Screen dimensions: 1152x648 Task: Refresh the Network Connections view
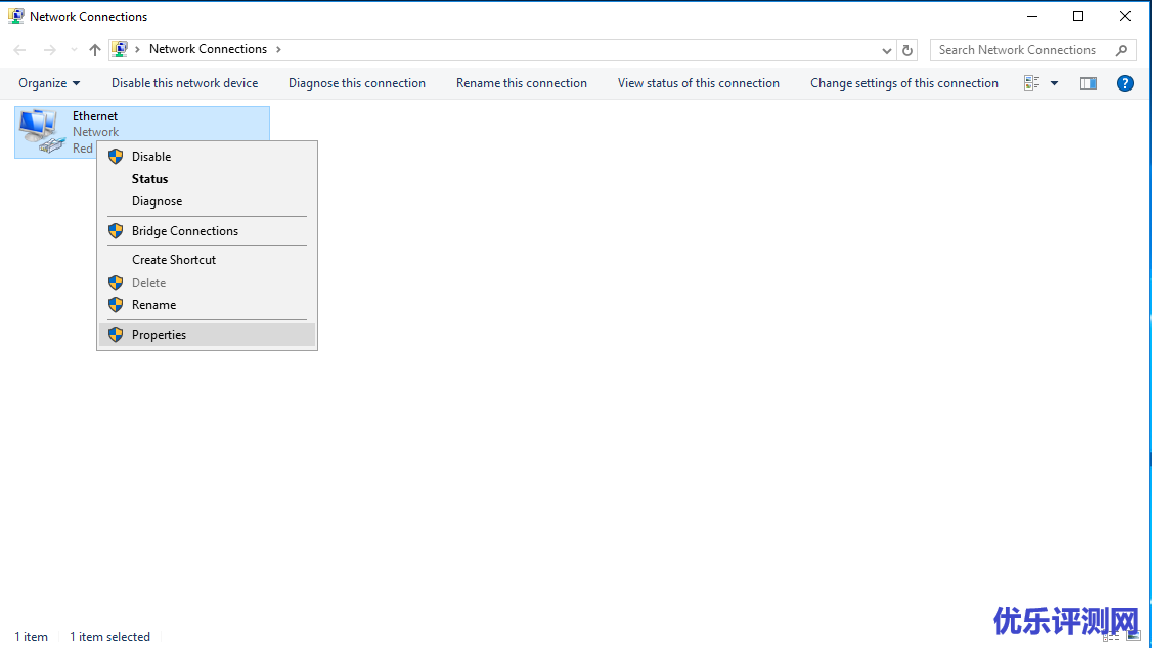(x=908, y=50)
